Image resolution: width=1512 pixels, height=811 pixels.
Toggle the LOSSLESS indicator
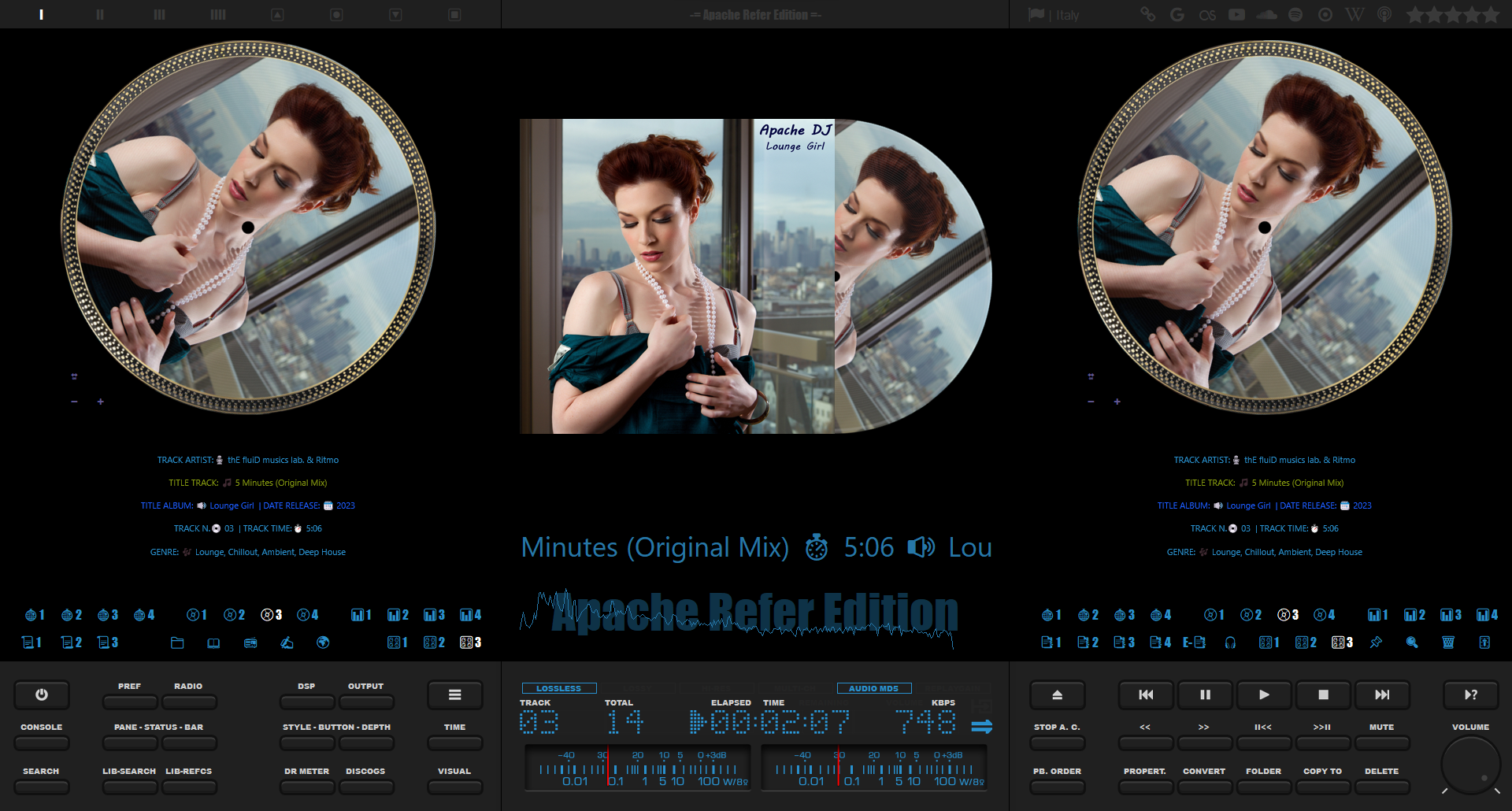[x=559, y=688]
